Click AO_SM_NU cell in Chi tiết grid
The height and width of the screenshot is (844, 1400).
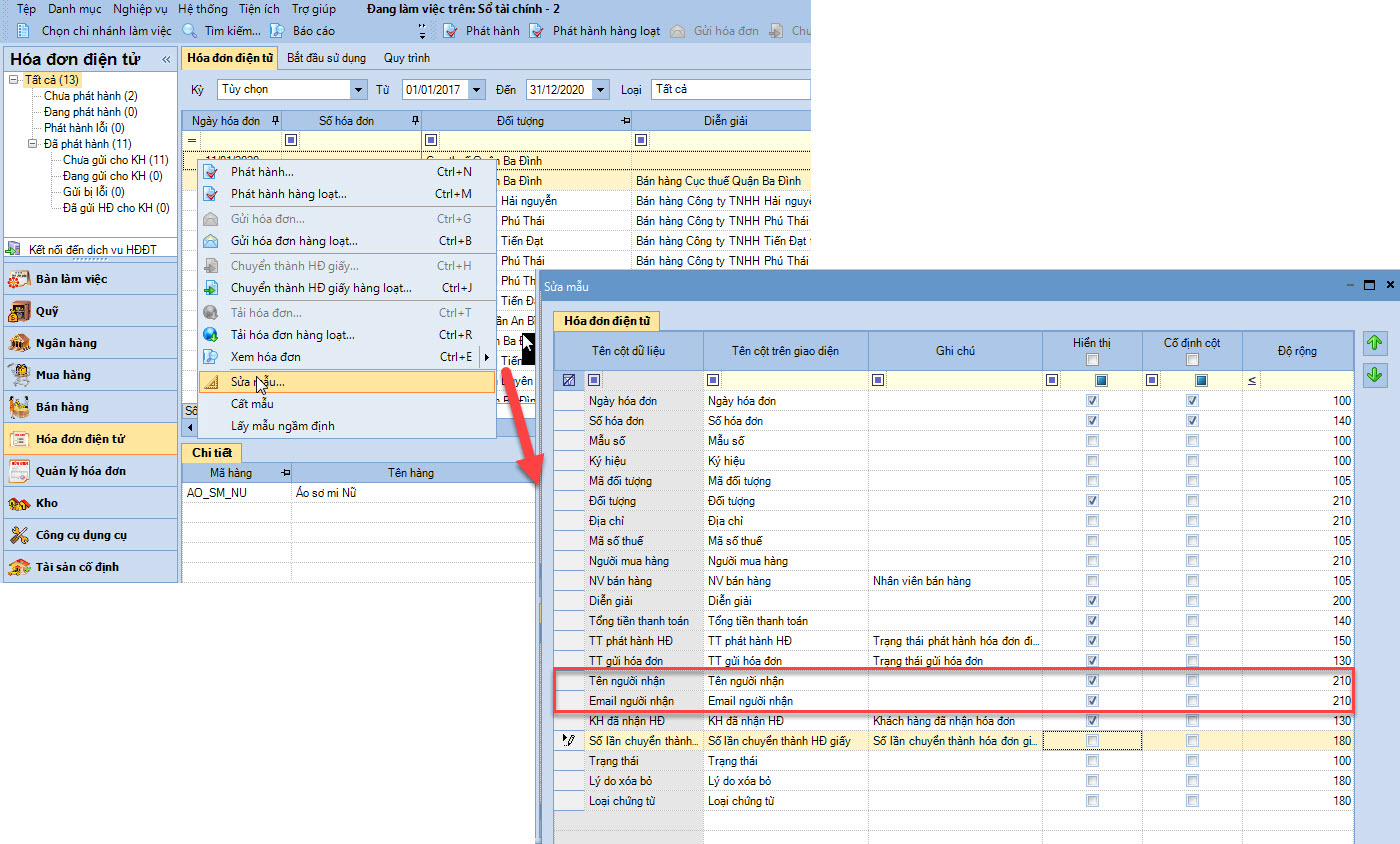(238, 493)
